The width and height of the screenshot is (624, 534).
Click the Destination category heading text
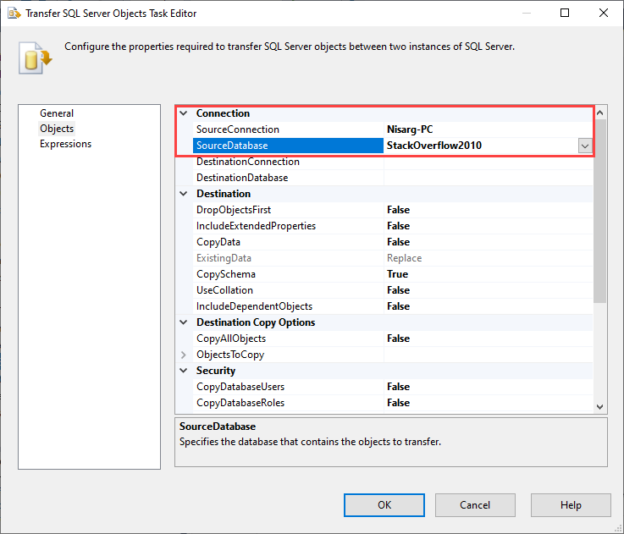[223, 193]
